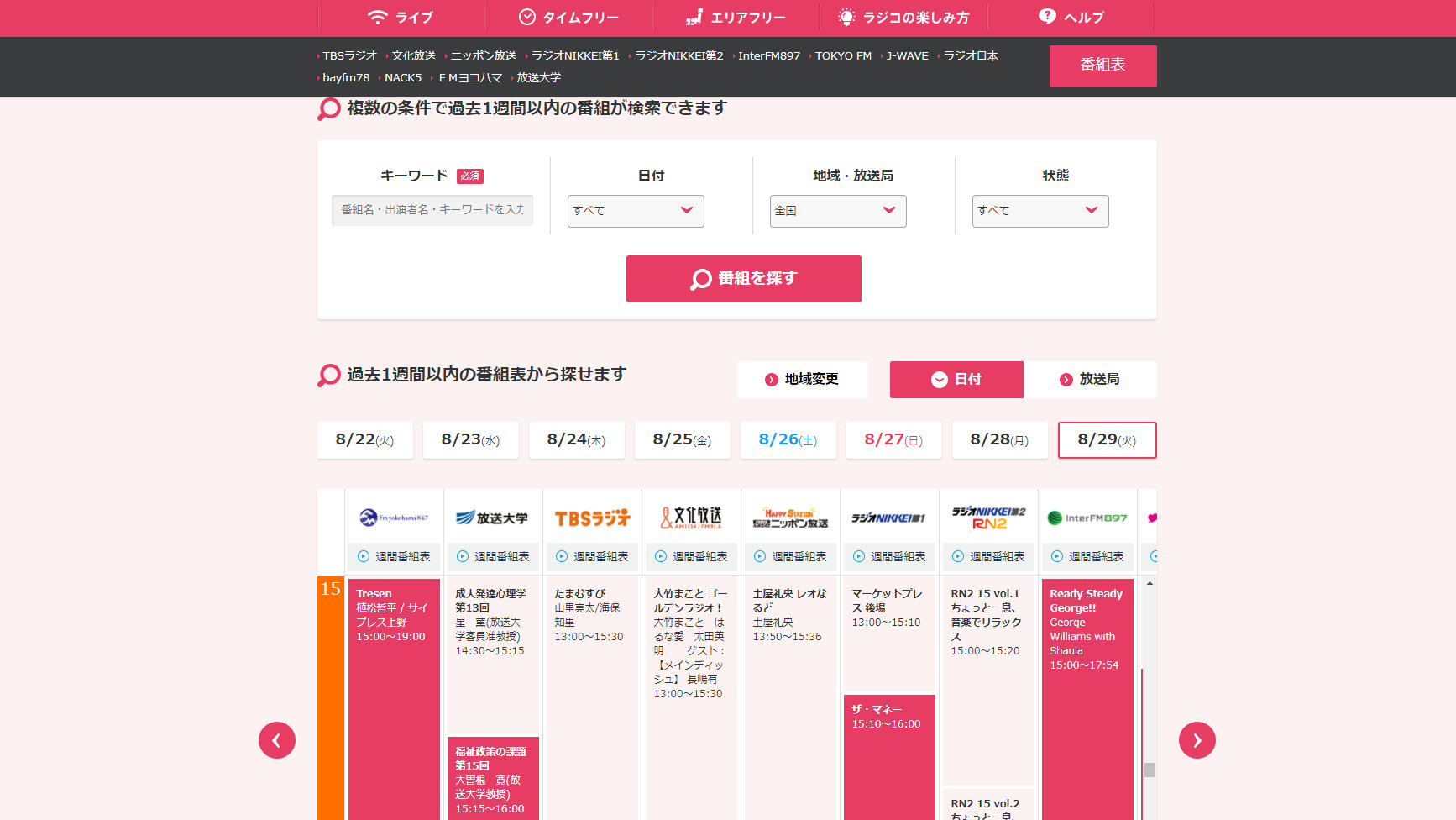This screenshot has width=1456, height=820.
Task: Click the ニッポン放送 Happy Station logo
Action: [790, 518]
